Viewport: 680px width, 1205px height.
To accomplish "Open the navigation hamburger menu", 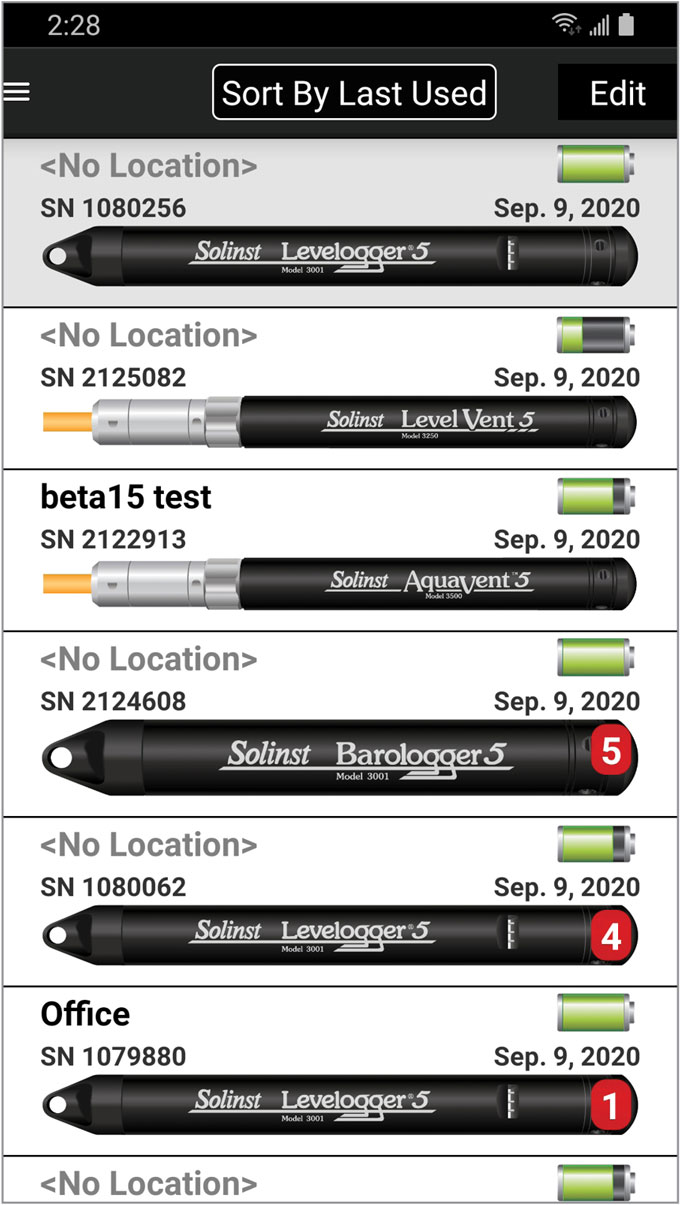I will point(17,92).
